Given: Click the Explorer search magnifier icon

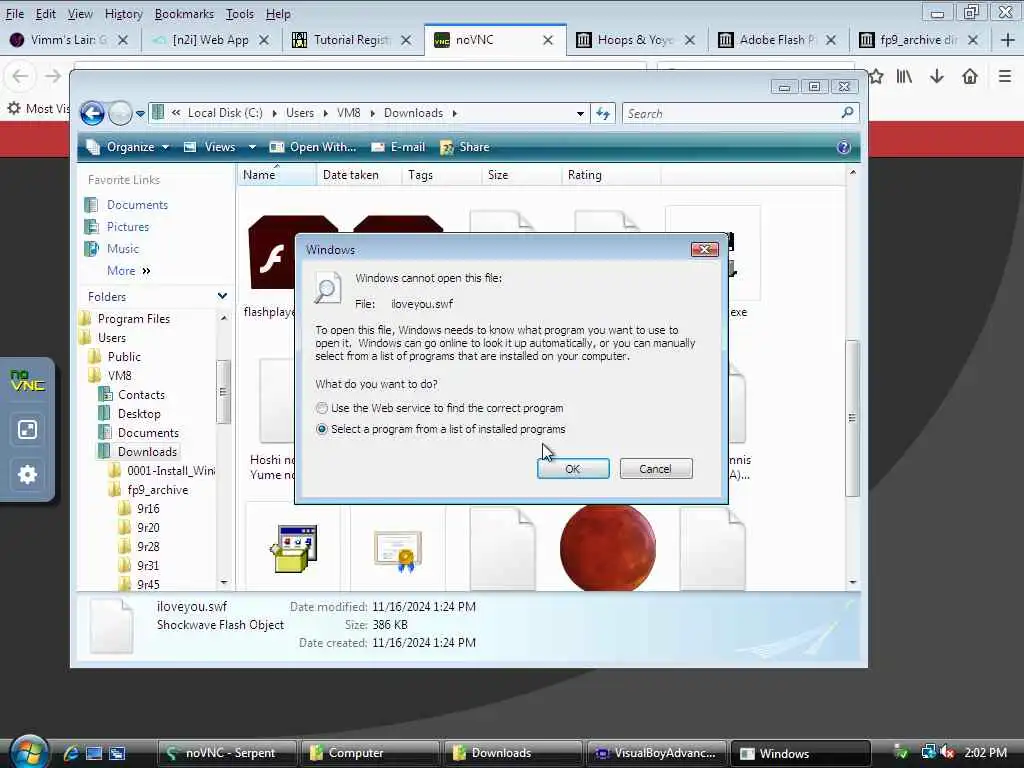Looking at the screenshot, I should [848, 113].
